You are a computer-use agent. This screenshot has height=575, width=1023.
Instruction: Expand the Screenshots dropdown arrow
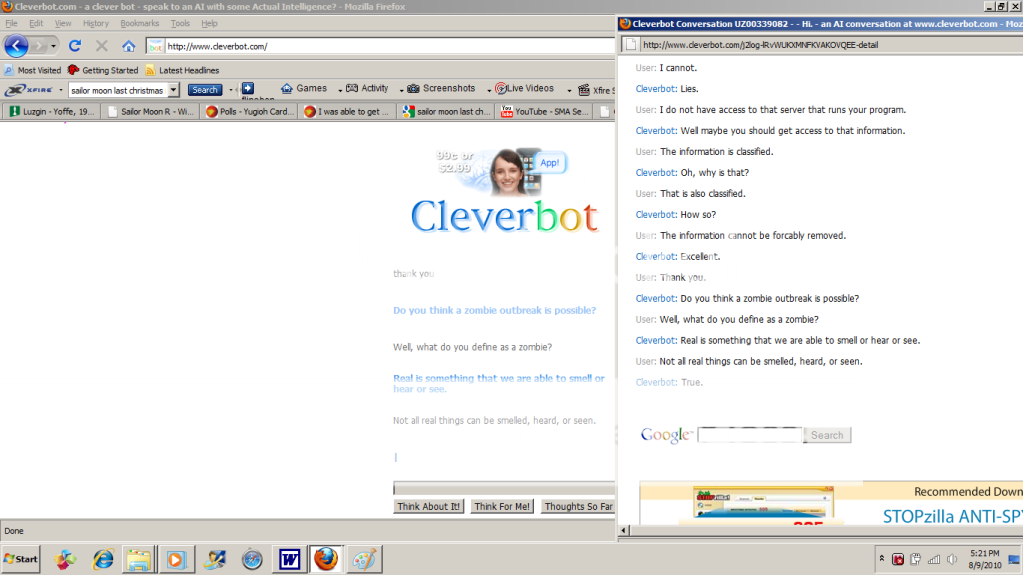pos(489,90)
